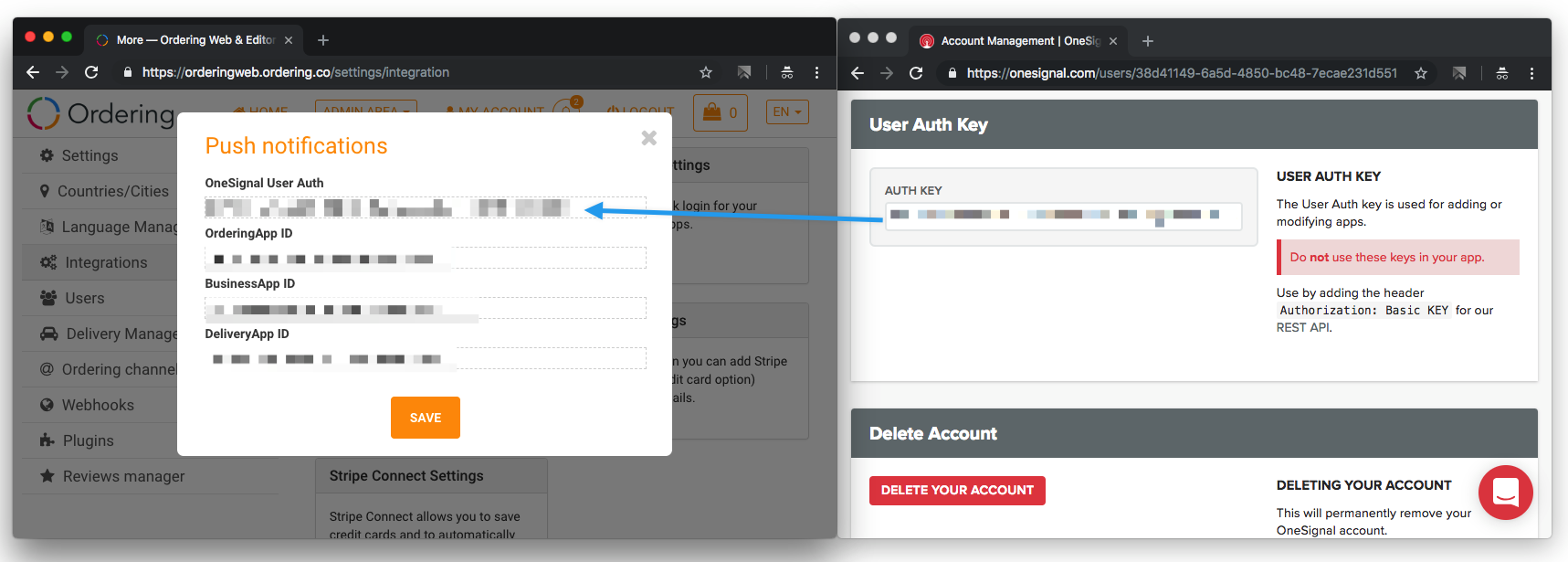Click the DELETE YOUR ACCOUNT button

coord(957,491)
